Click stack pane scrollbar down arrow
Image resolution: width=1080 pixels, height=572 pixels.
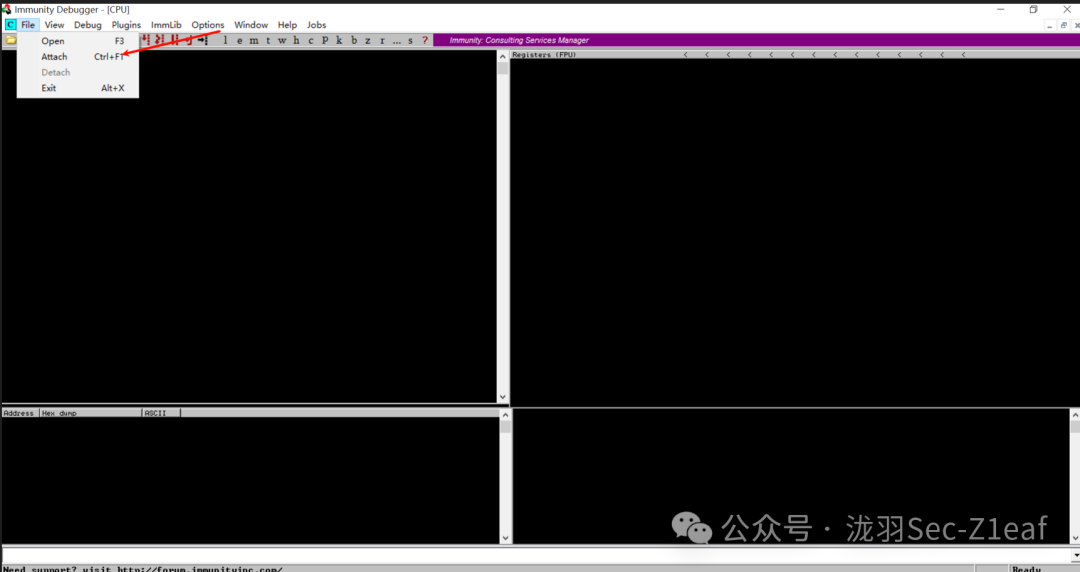click(1074, 538)
